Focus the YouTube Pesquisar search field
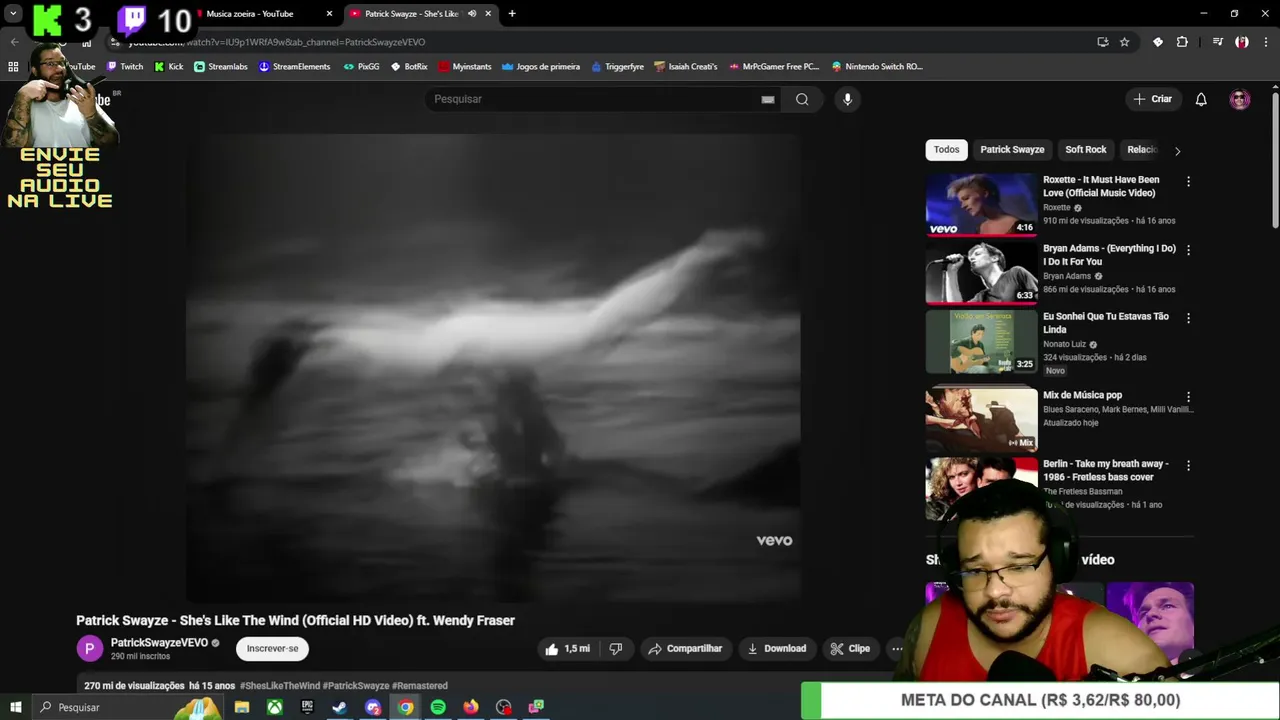This screenshot has width=1280, height=720. 594,99
